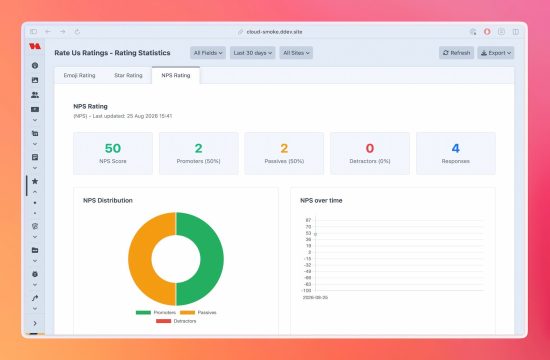This screenshot has width=550, height=360.
Task: Open the round gear icon below folder
Action: pos(35,274)
